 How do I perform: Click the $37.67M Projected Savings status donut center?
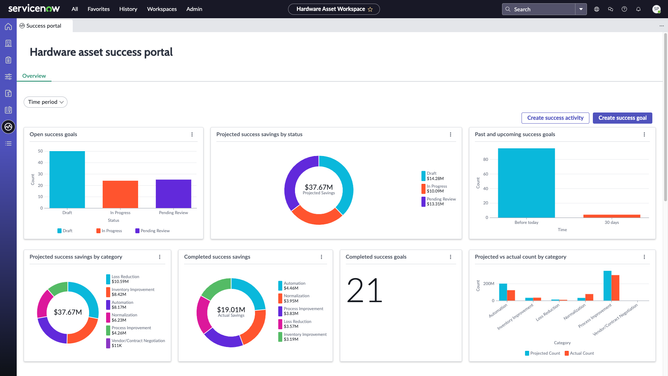[319, 189]
